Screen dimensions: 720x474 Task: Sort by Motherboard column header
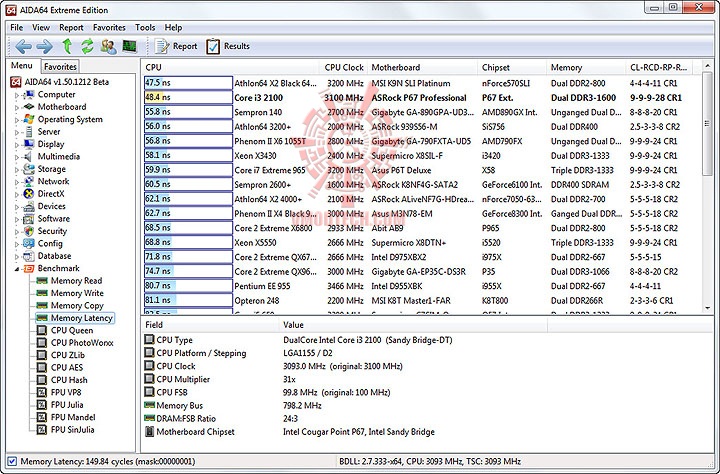[422, 68]
